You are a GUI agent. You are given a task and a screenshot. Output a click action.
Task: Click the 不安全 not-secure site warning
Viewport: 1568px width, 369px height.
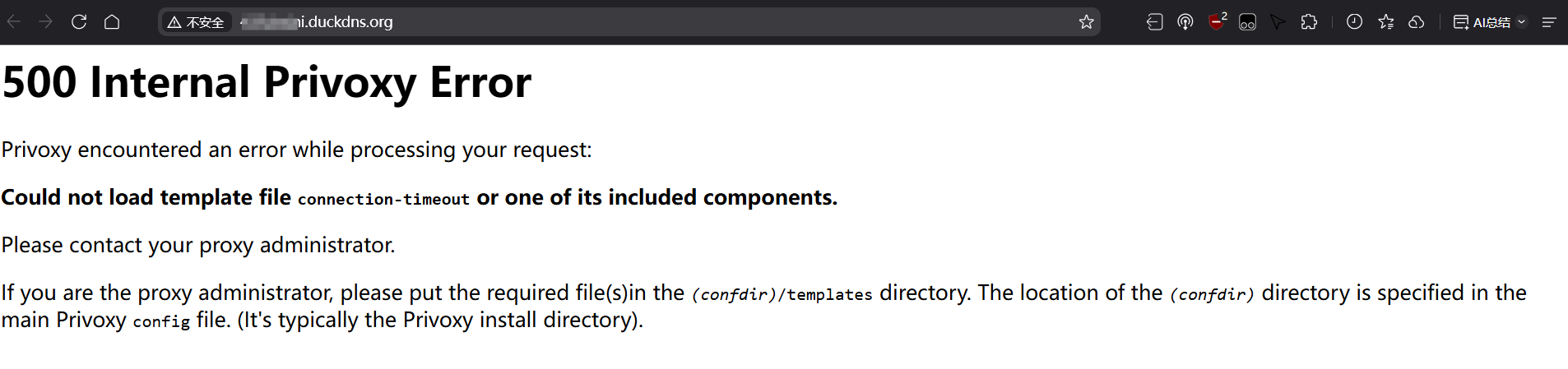coord(196,22)
